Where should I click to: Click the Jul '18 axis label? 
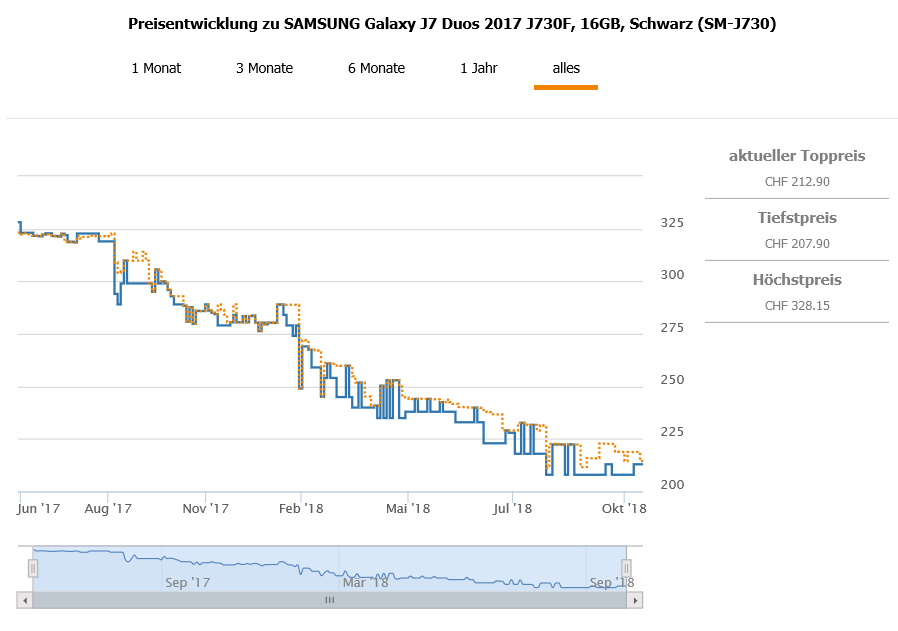(512, 508)
